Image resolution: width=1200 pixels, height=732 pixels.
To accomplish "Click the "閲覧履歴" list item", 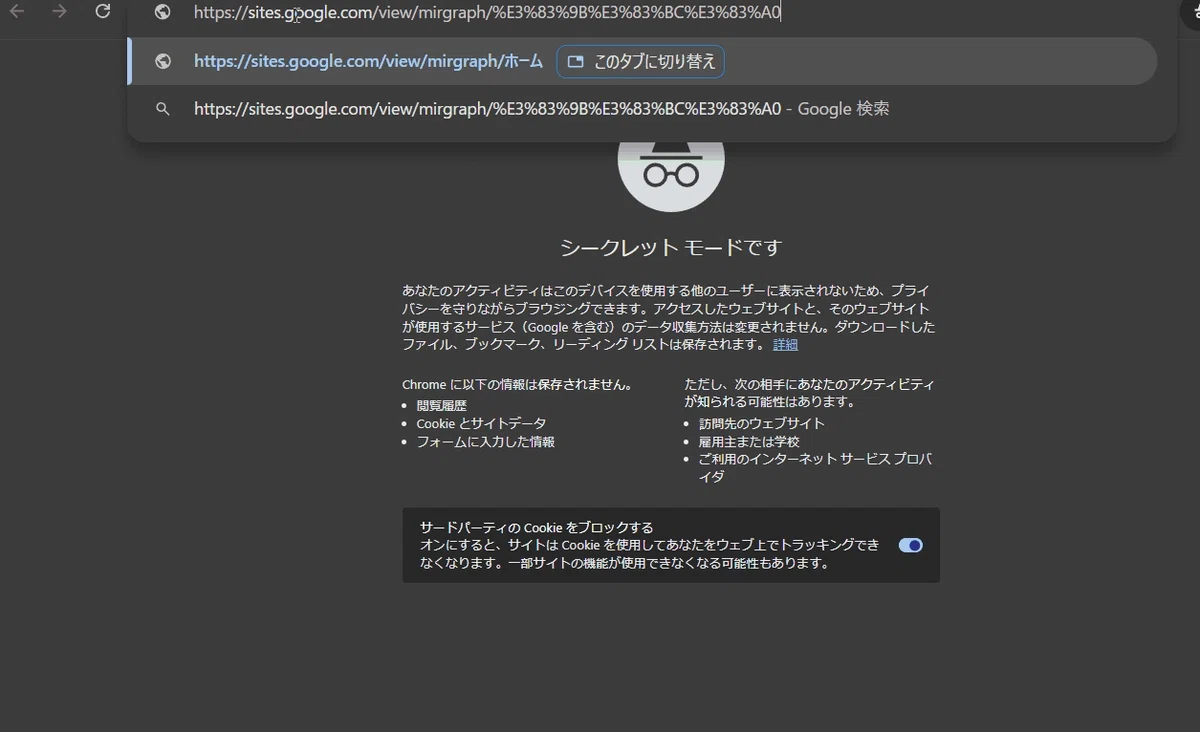I will click(x=441, y=406).
